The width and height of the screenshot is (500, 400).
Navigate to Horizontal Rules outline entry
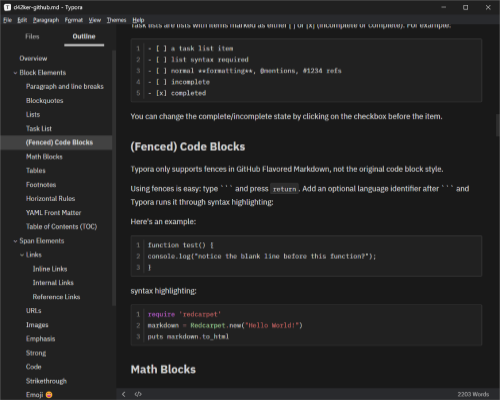coord(50,198)
